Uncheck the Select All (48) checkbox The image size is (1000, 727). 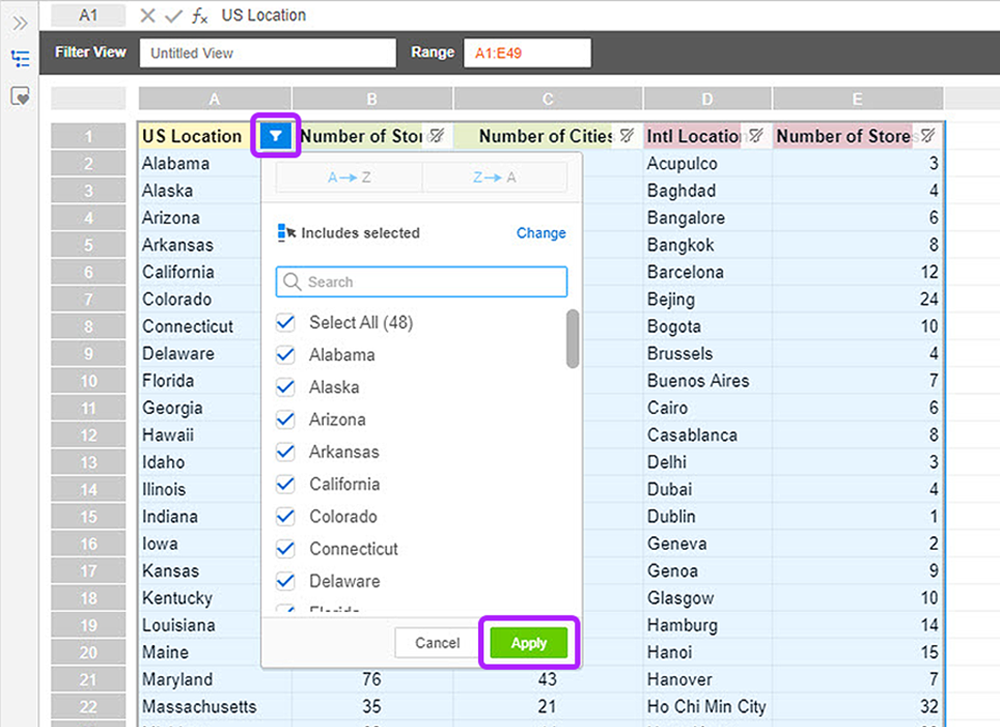(x=286, y=323)
